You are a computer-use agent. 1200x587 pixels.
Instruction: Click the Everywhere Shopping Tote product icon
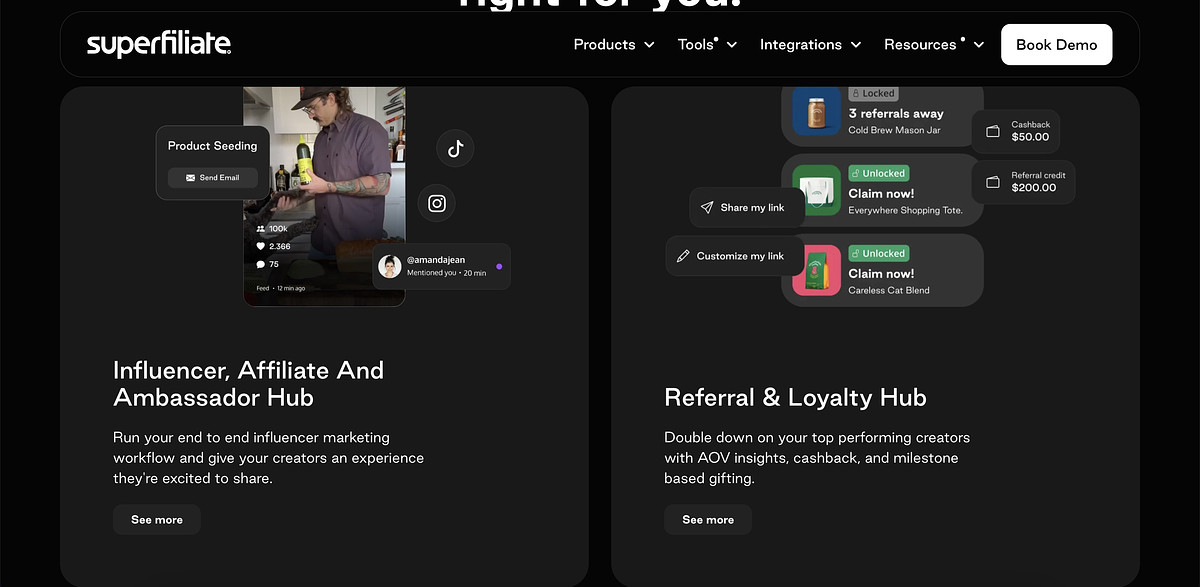click(x=816, y=190)
